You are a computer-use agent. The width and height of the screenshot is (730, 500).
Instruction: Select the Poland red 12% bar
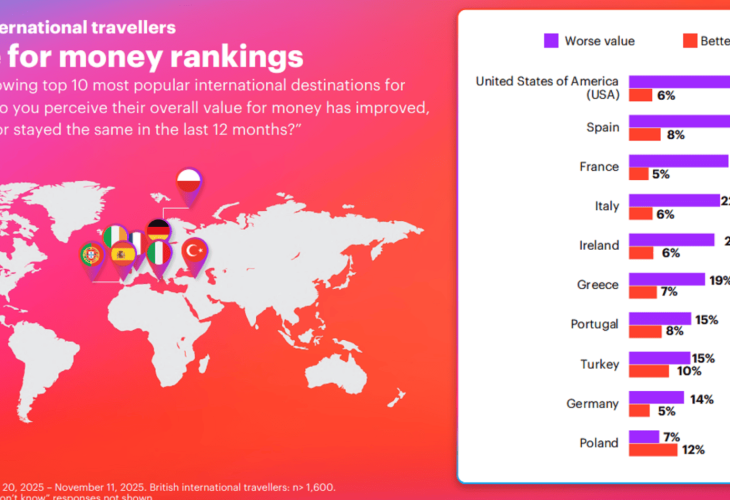[653, 450]
